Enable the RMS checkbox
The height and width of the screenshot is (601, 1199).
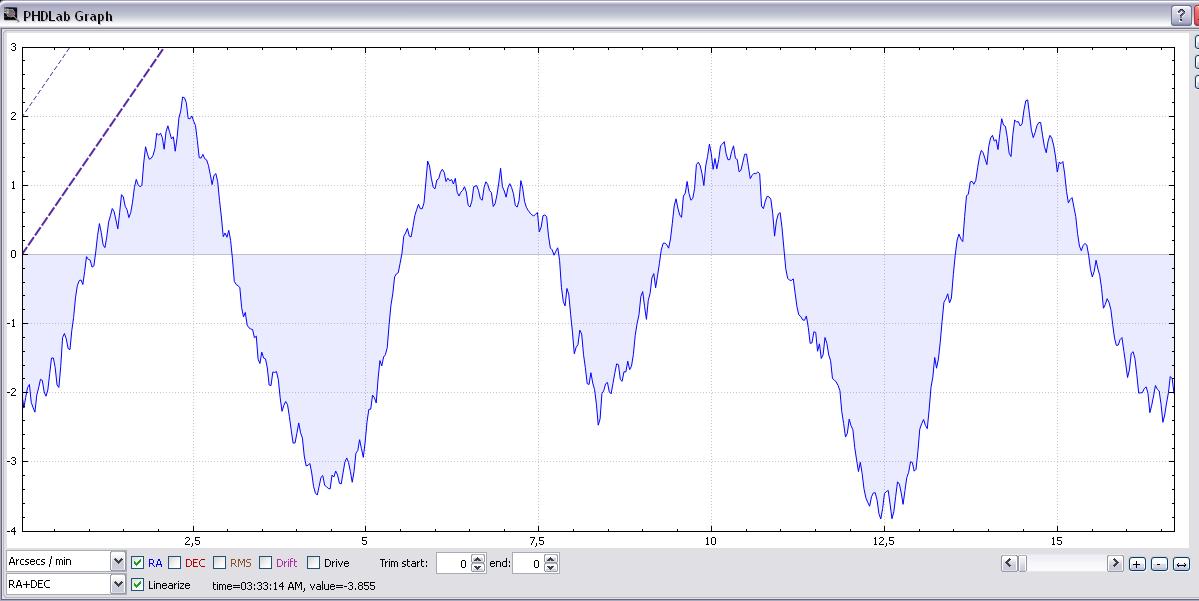pos(219,563)
